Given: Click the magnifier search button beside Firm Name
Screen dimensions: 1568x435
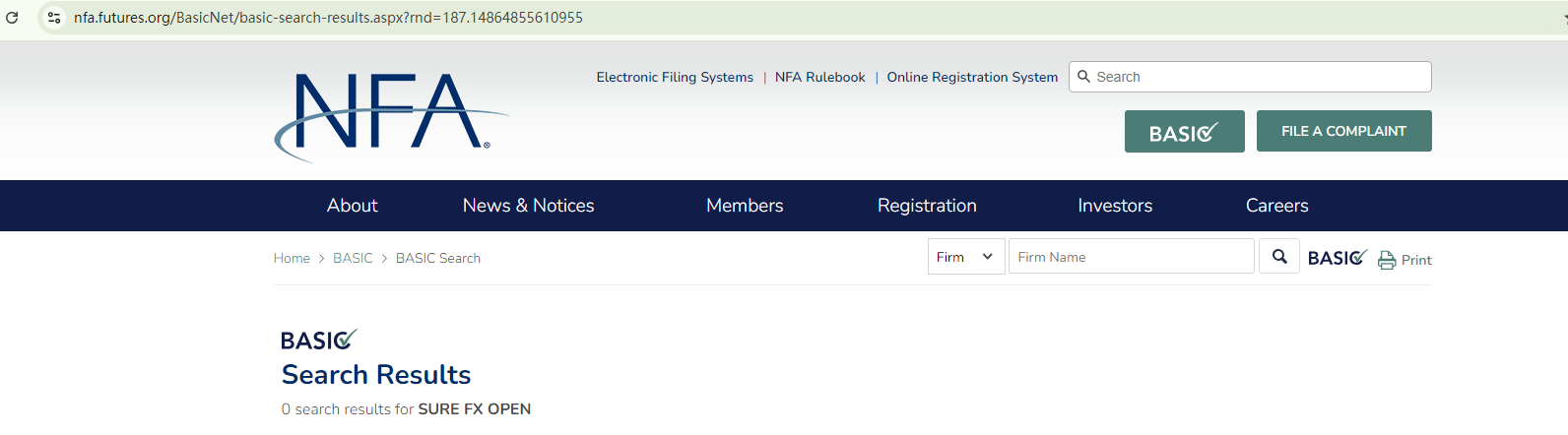Looking at the screenshot, I should pos(1279,257).
